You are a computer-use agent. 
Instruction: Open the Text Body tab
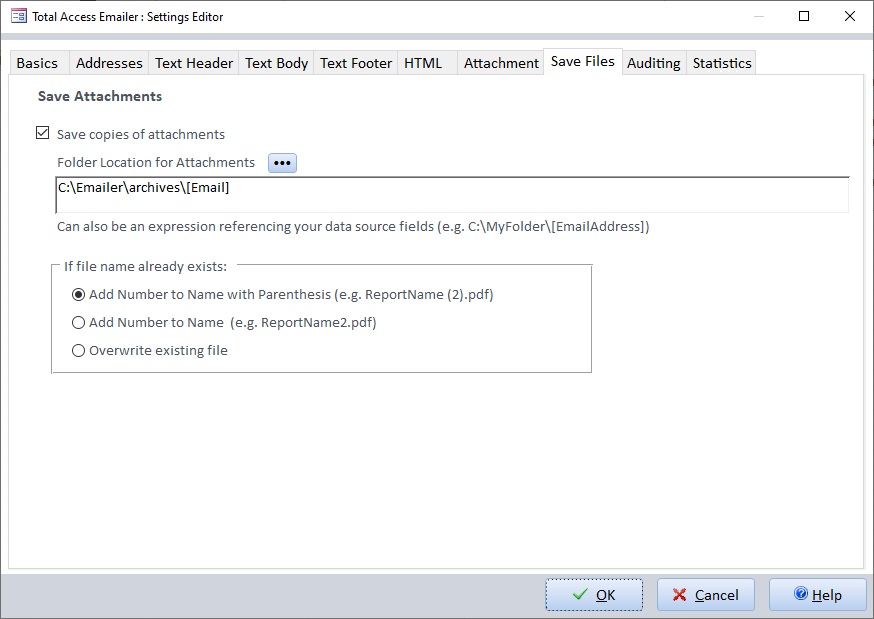(276, 63)
